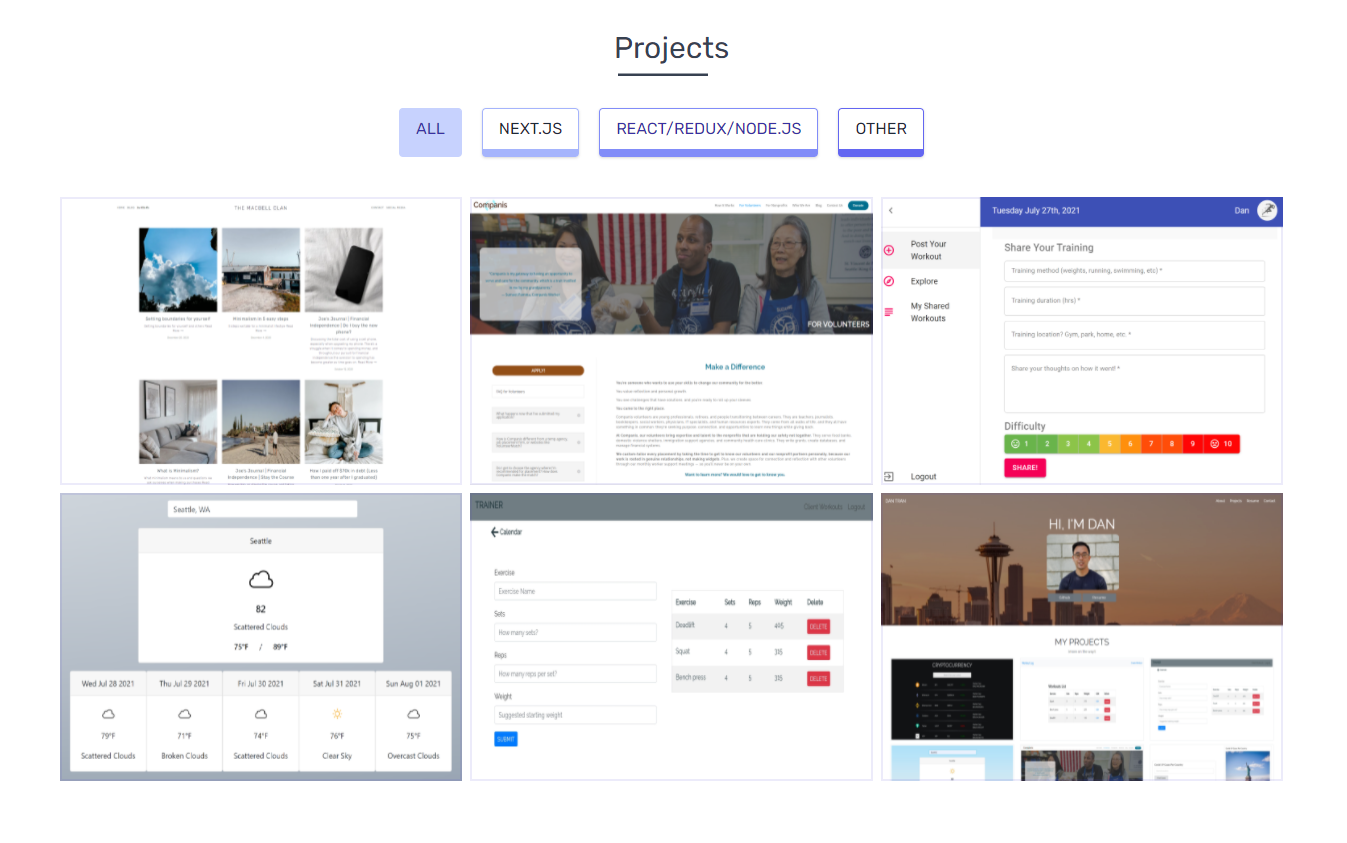Click the blue SUBMIT button

tap(505, 739)
